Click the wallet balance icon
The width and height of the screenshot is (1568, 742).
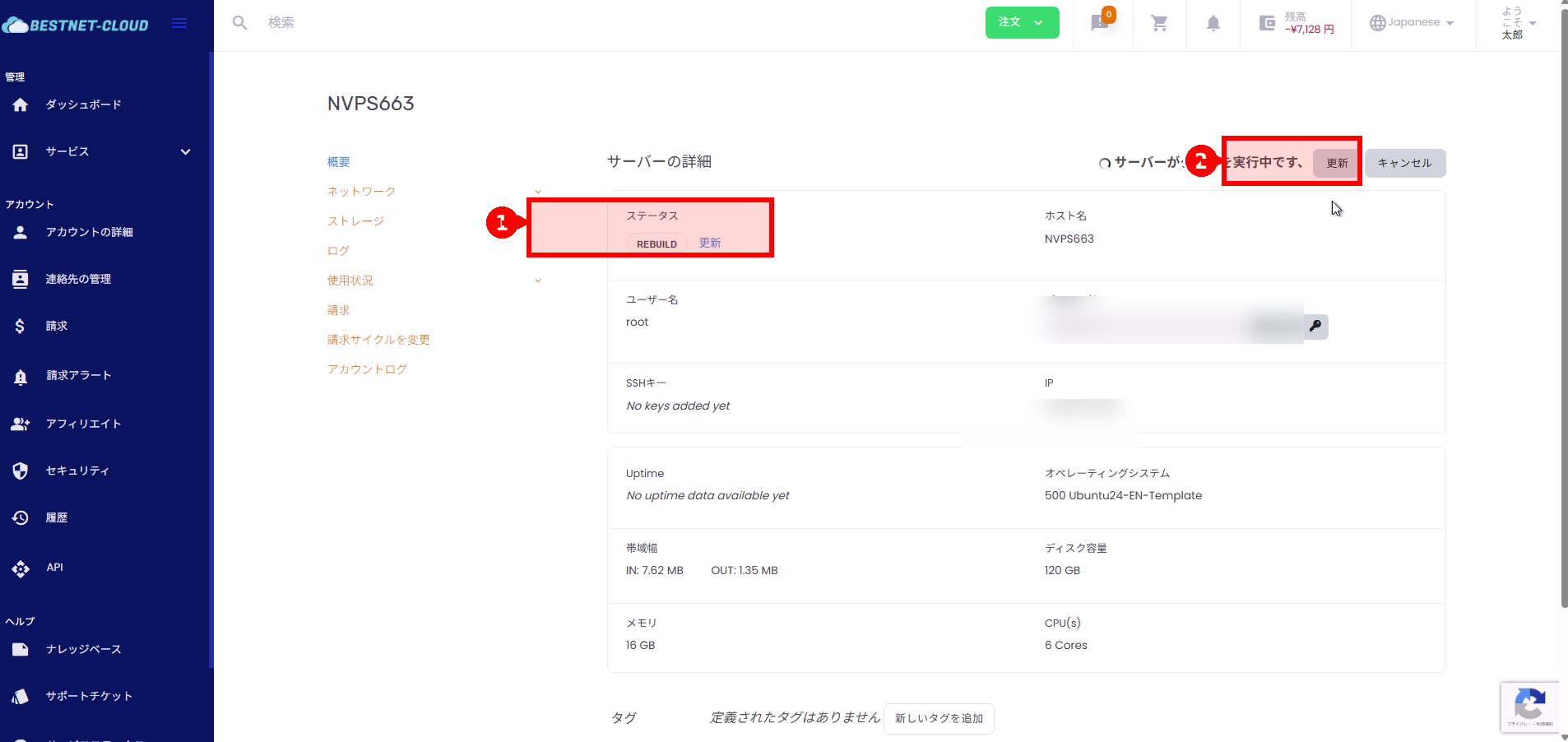pyautogui.click(x=1267, y=23)
